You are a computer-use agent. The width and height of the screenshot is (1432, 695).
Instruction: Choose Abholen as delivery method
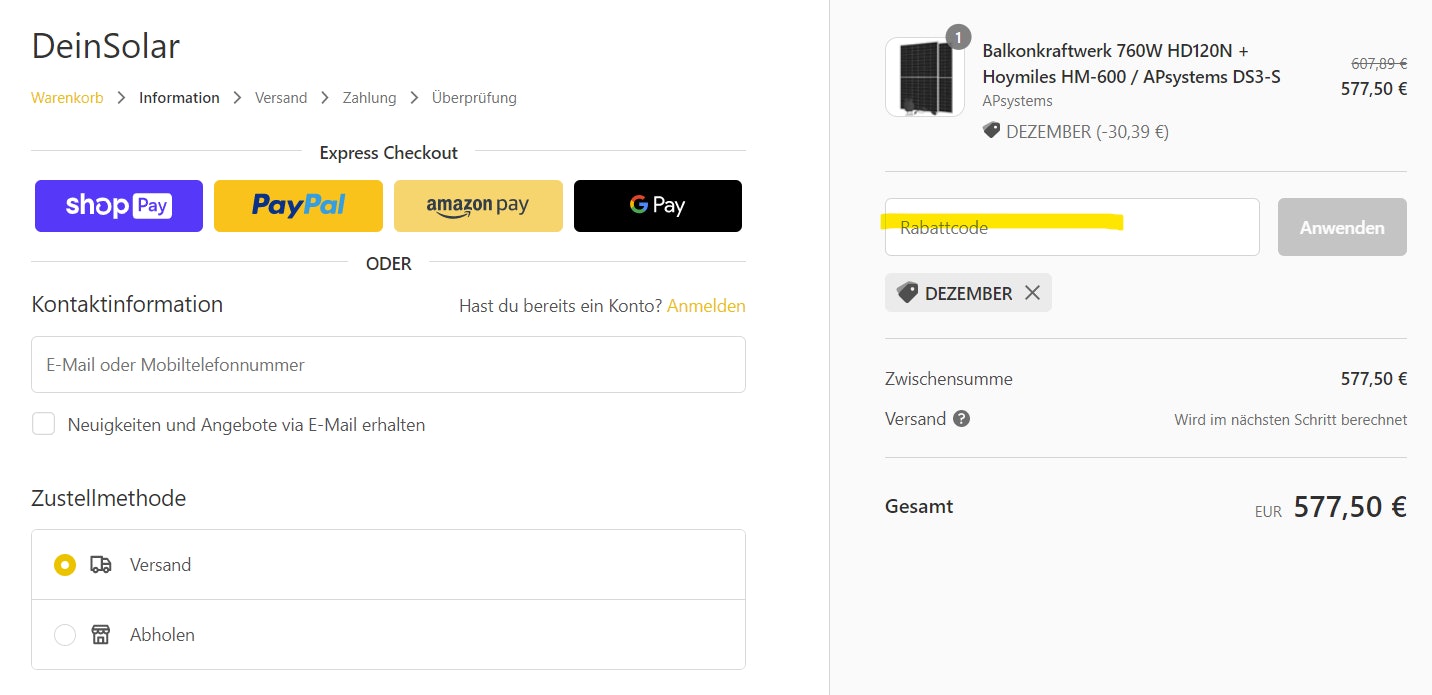[64, 634]
